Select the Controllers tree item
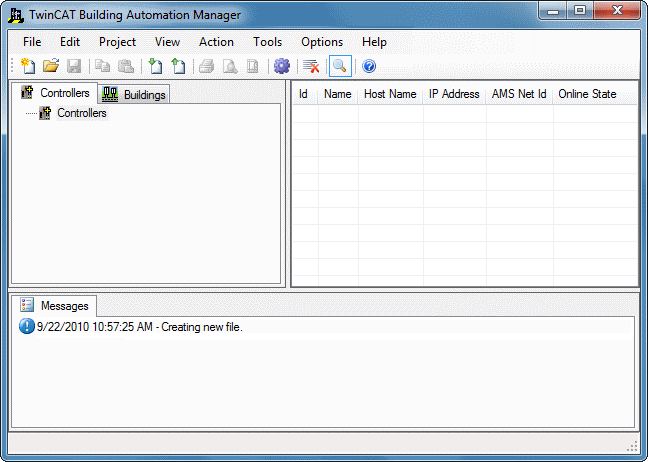 pos(82,113)
